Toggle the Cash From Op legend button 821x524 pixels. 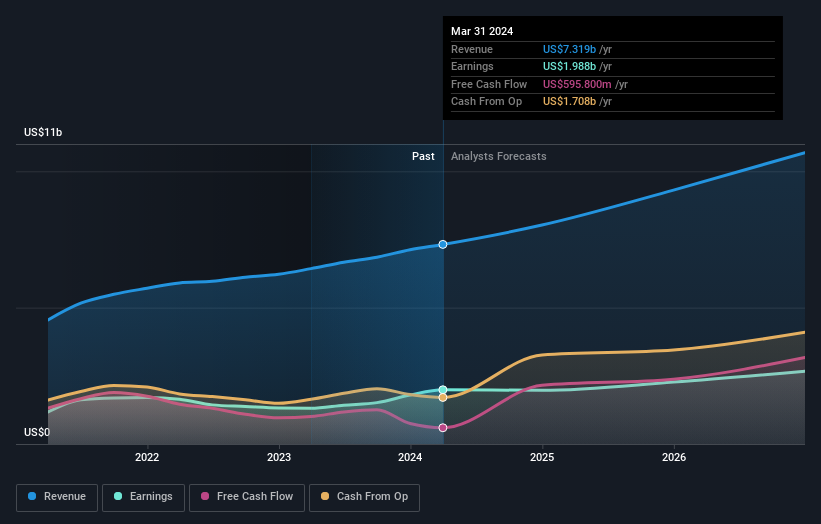tap(364, 497)
